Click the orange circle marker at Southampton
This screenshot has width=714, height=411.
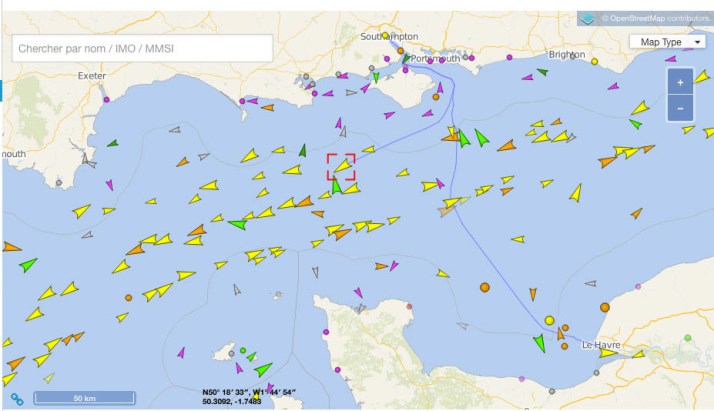(x=400, y=49)
